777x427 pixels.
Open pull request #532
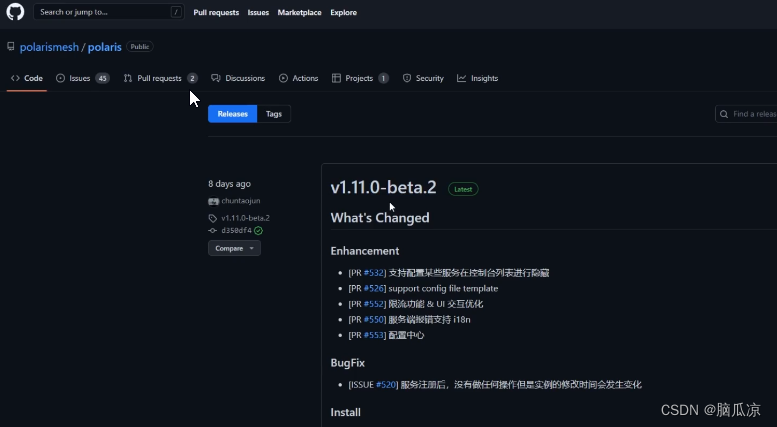pyautogui.click(x=374, y=273)
